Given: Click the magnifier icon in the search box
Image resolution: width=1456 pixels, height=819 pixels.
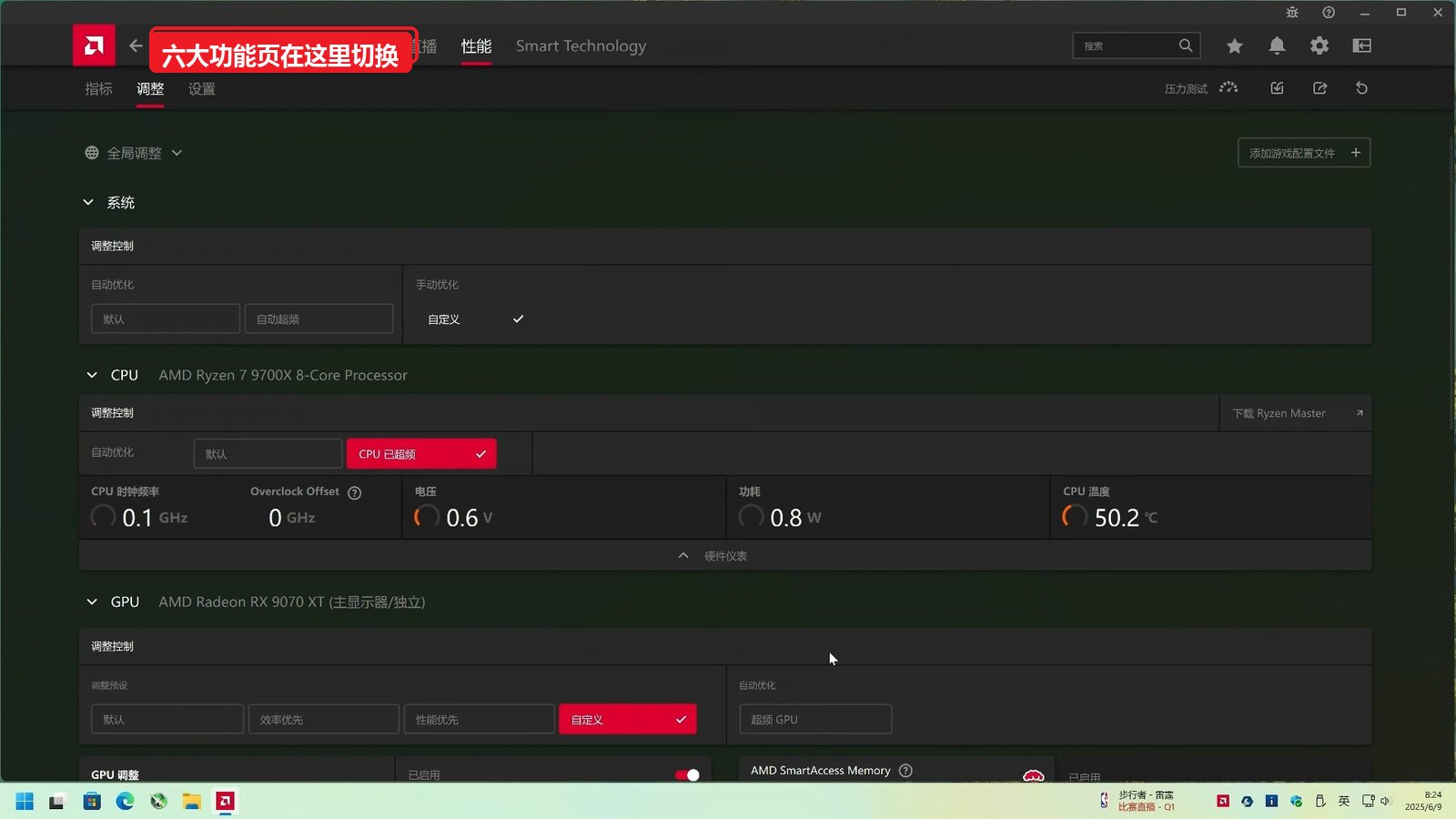Looking at the screenshot, I should (x=1185, y=45).
